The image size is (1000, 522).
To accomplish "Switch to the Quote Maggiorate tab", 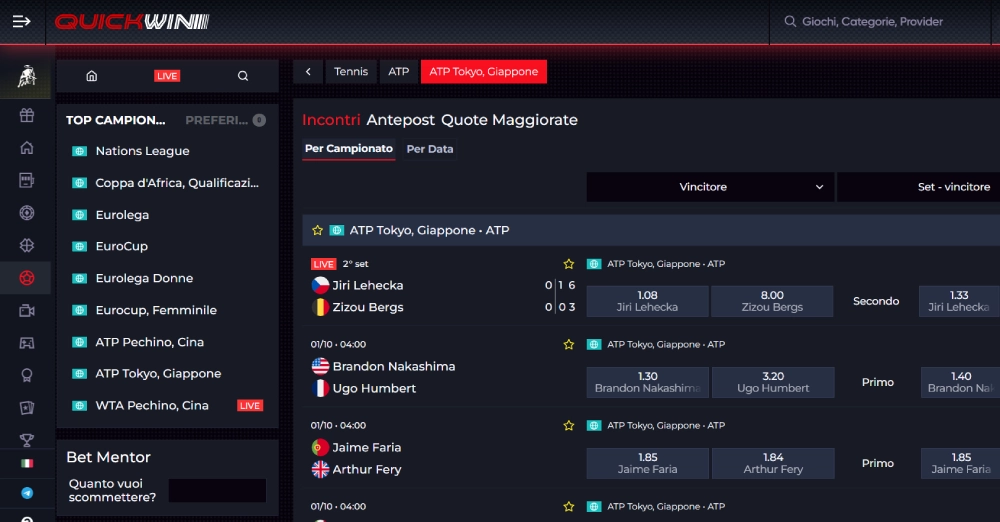I will click(x=510, y=120).
